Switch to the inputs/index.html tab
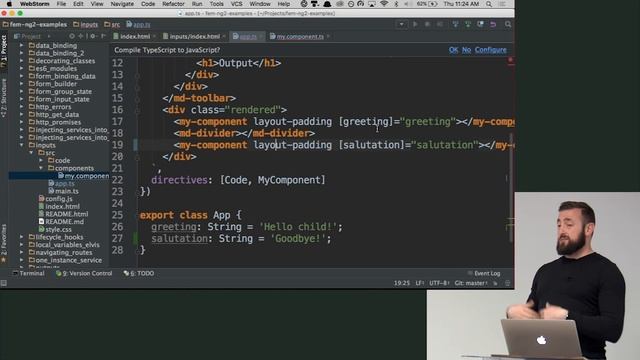This screenshot has height=360, width=640. pos(194,36)
